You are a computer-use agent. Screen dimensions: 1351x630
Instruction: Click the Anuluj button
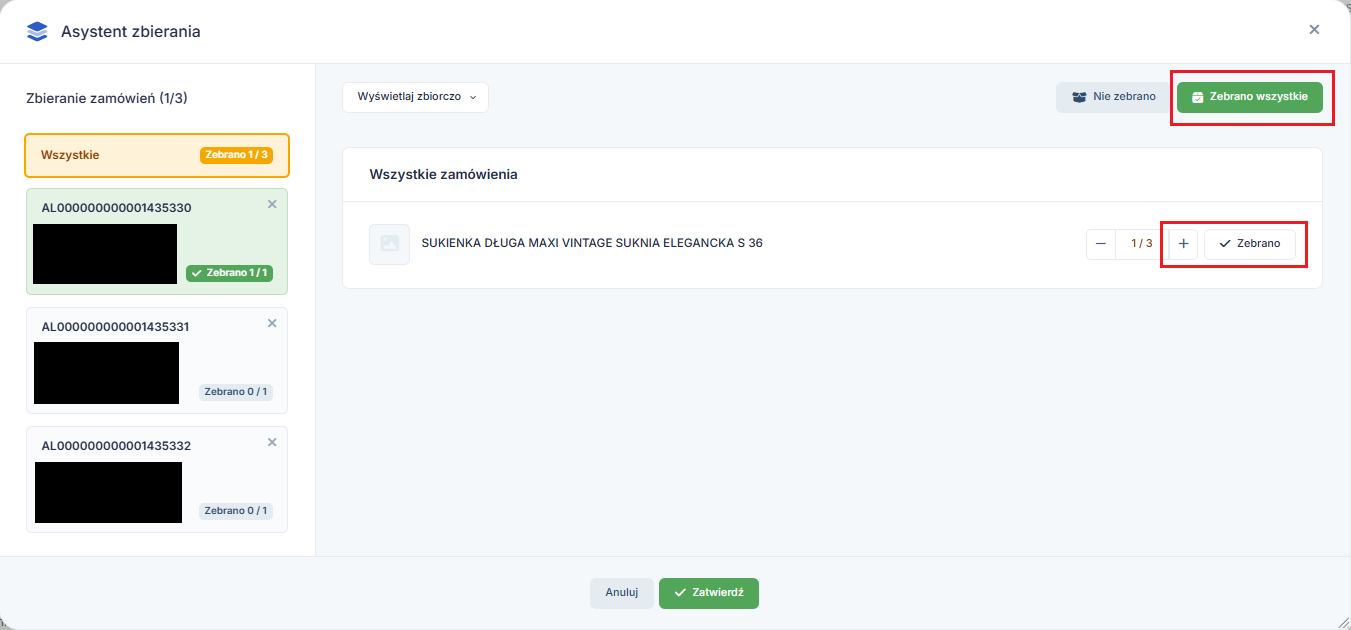click(621, 592)
